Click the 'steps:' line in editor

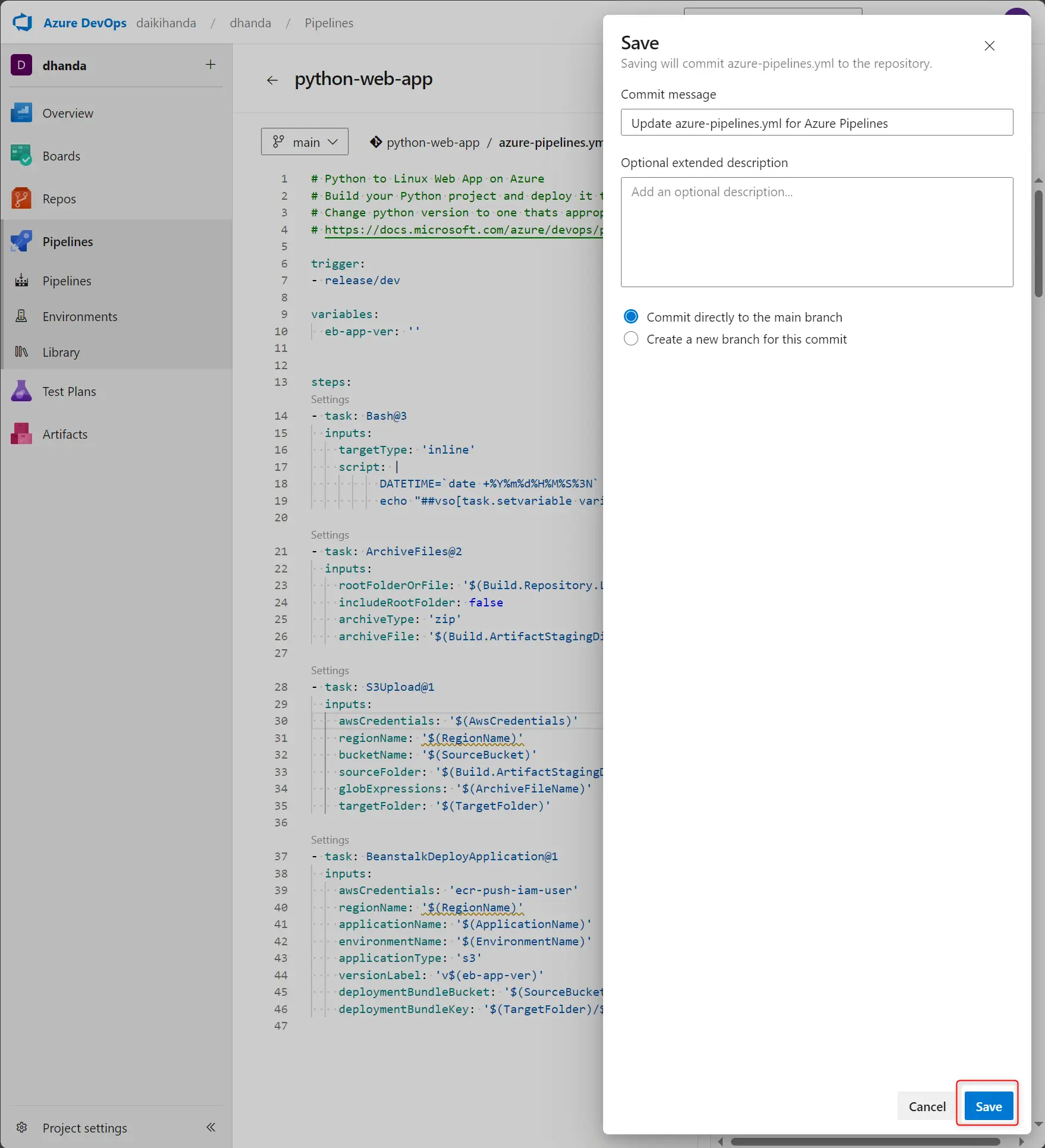[x=331, y=382]
